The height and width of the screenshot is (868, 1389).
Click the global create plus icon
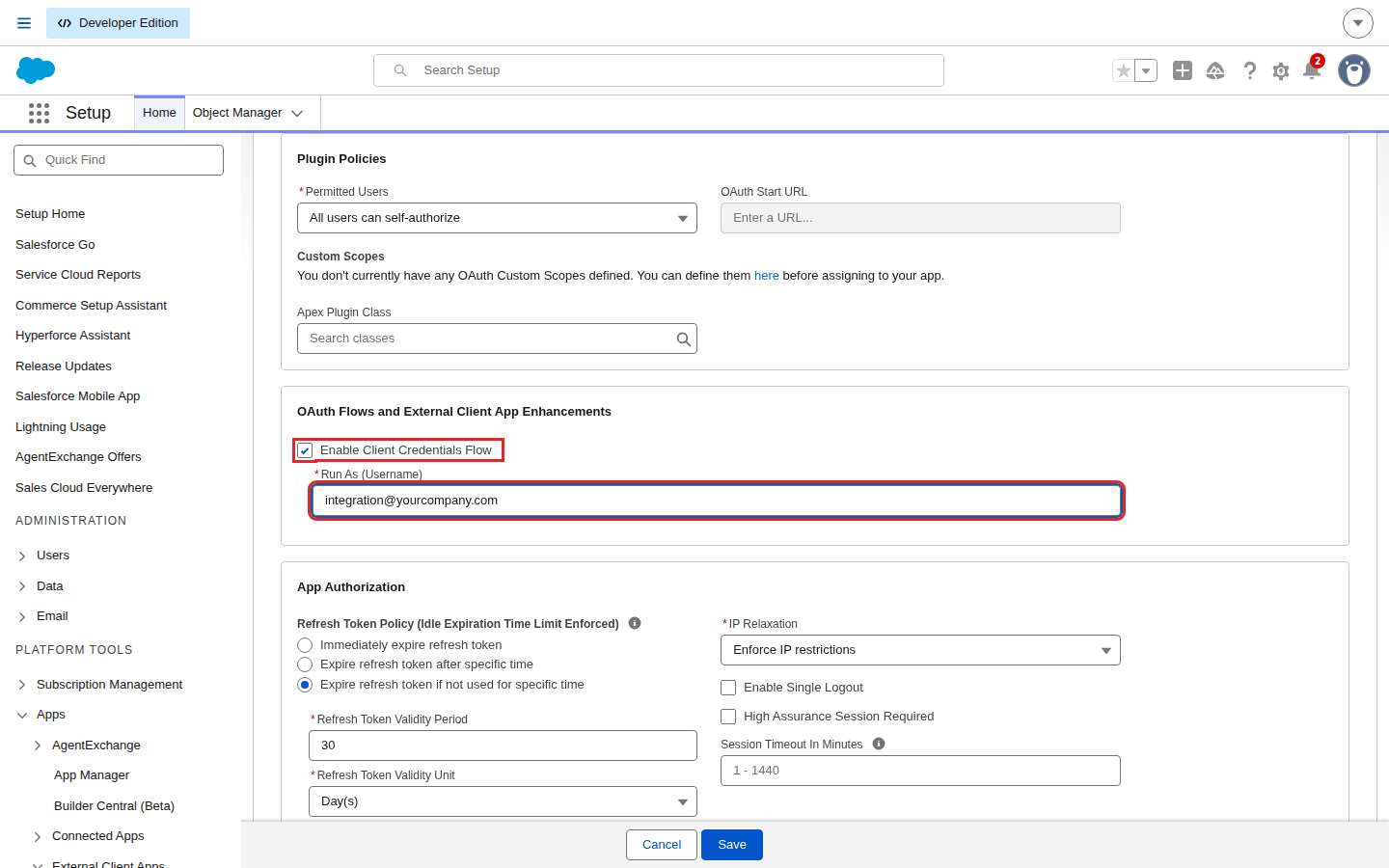[x=1183, y=70]
